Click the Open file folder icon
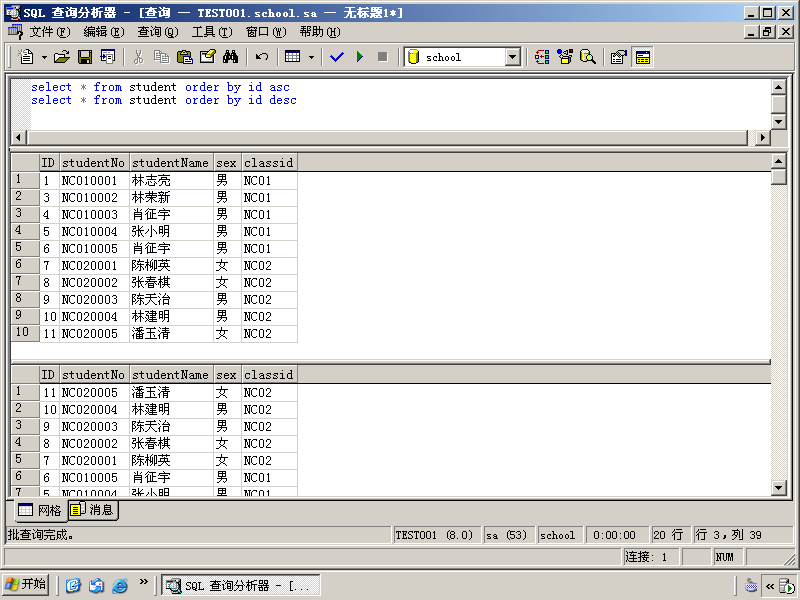Image resolution: width=800 pixels, height=600 pixels. tap(62, 57)
